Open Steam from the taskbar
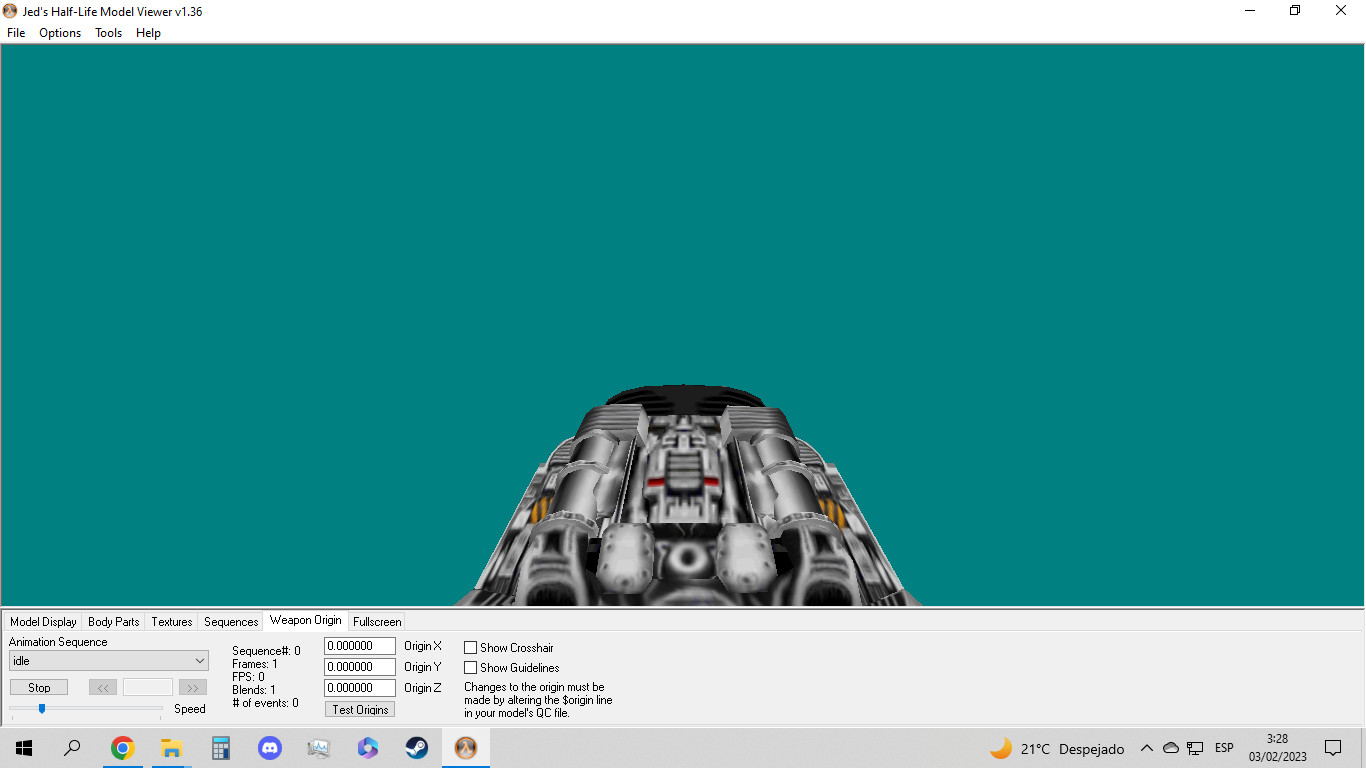The image size is (1366, 768). point(417,748)
